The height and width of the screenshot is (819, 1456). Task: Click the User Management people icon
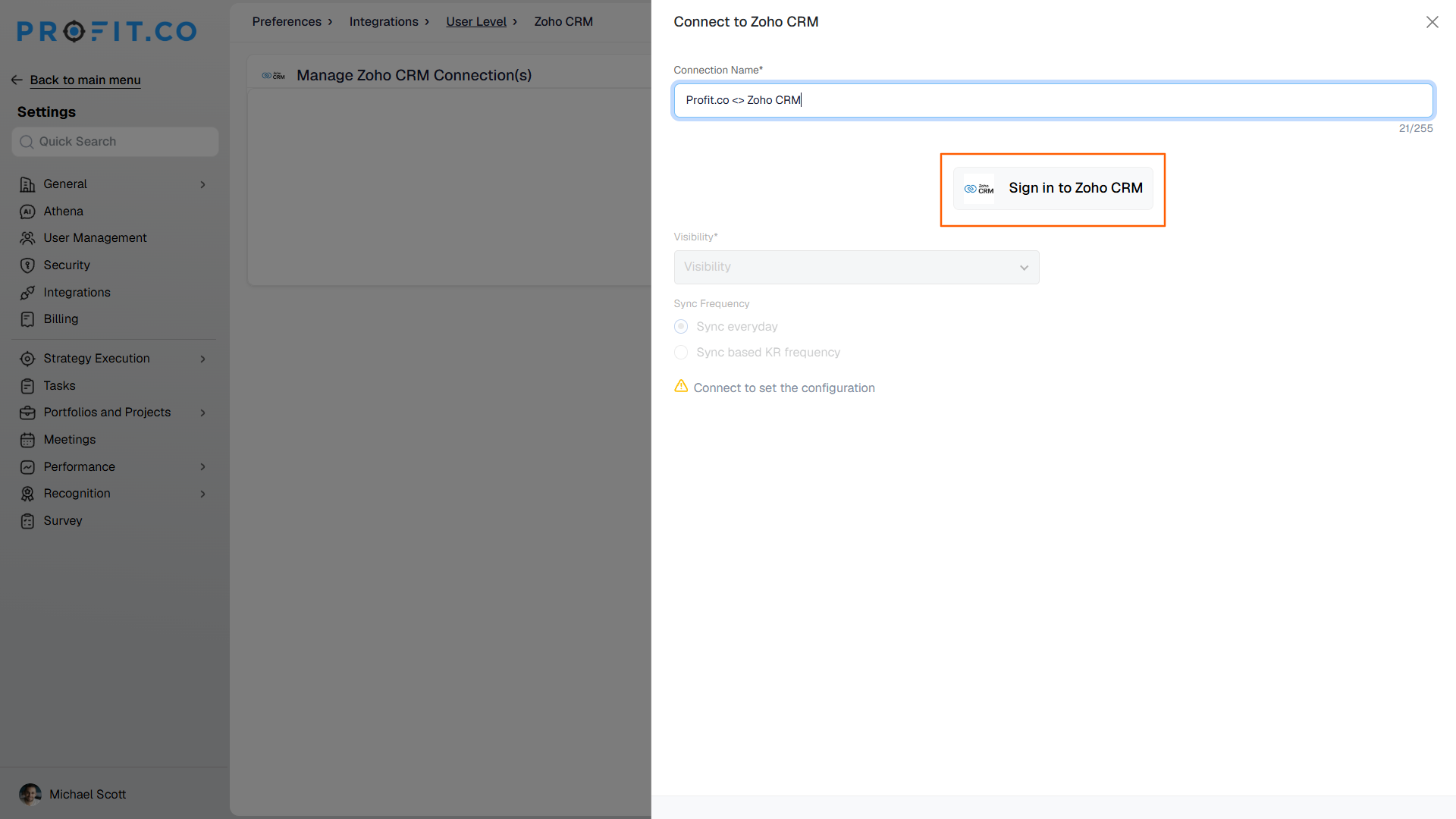click(27, 238)
